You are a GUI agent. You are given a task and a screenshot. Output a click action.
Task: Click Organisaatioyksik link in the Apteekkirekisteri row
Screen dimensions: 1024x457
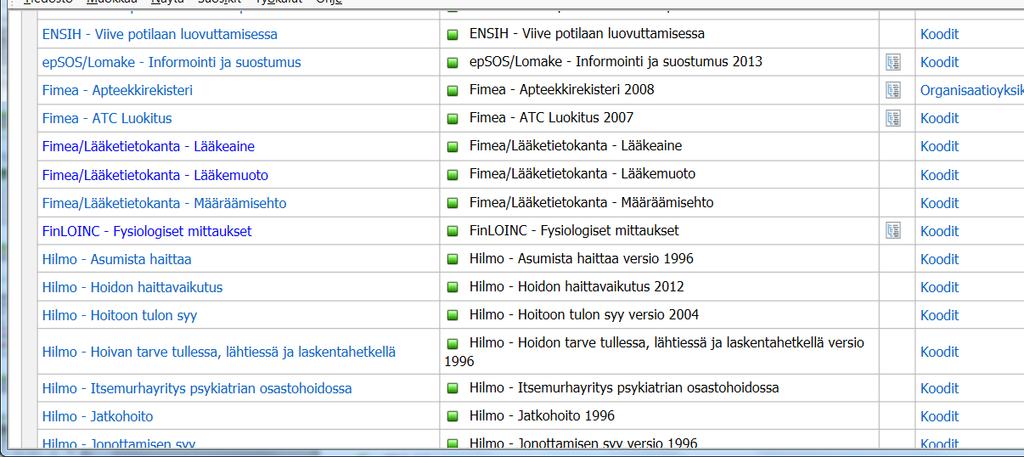pyautogui.click(x=972, y=90)
